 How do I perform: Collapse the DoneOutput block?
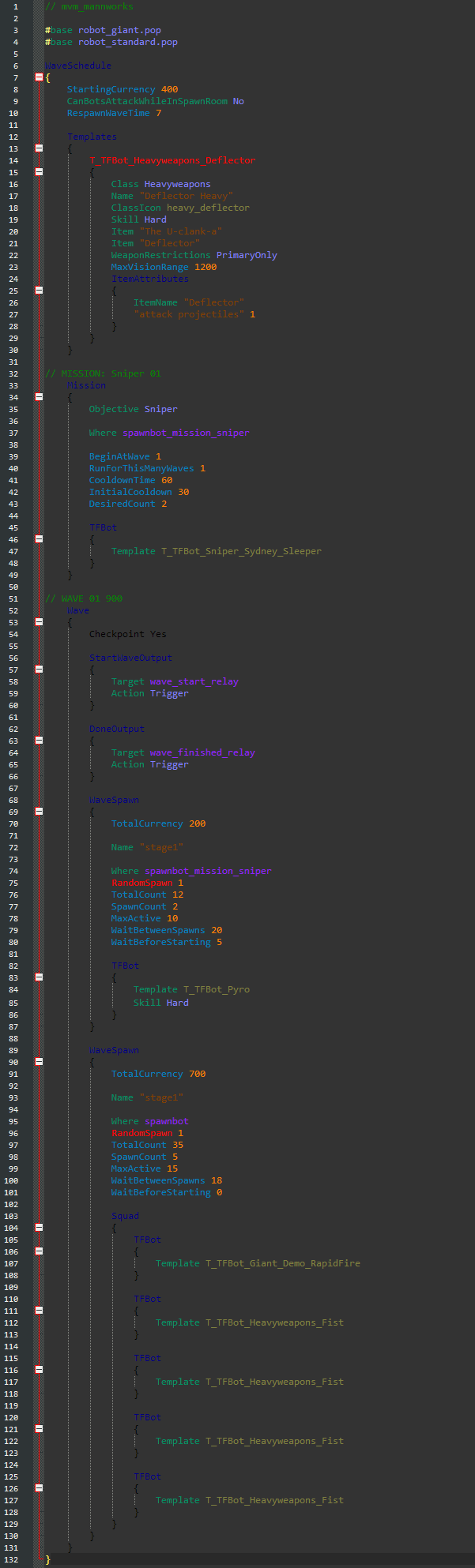(x=39, y=741)
